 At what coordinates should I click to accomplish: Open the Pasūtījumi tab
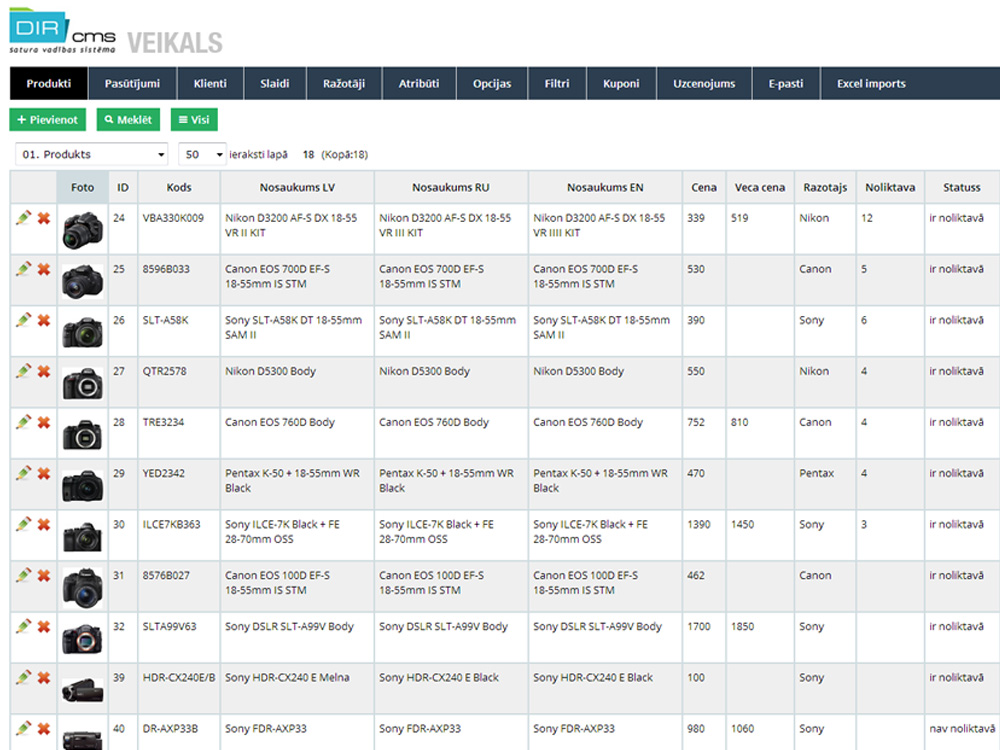coord(132,84)
